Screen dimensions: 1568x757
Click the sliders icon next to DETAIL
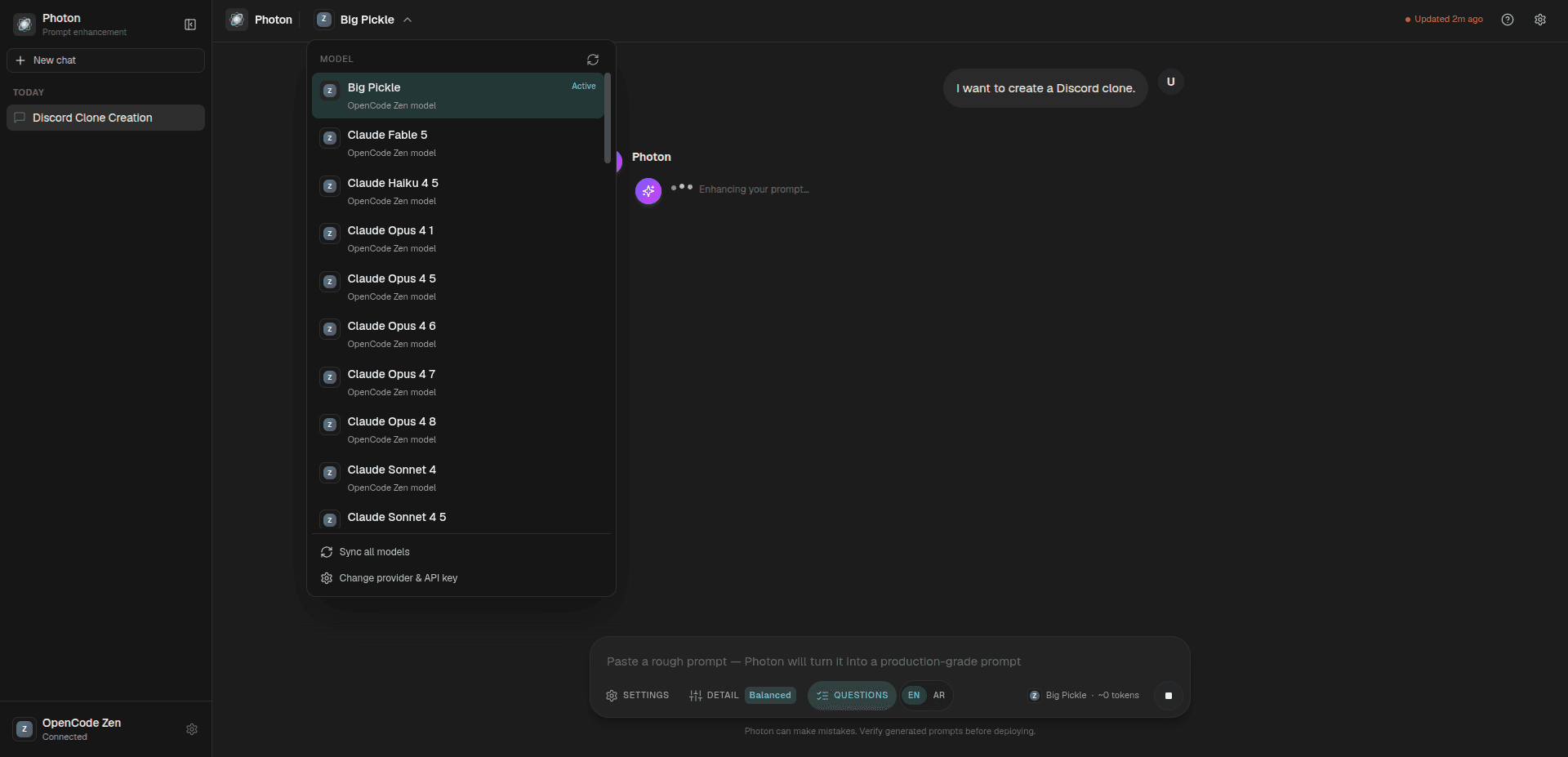[696, 696]
